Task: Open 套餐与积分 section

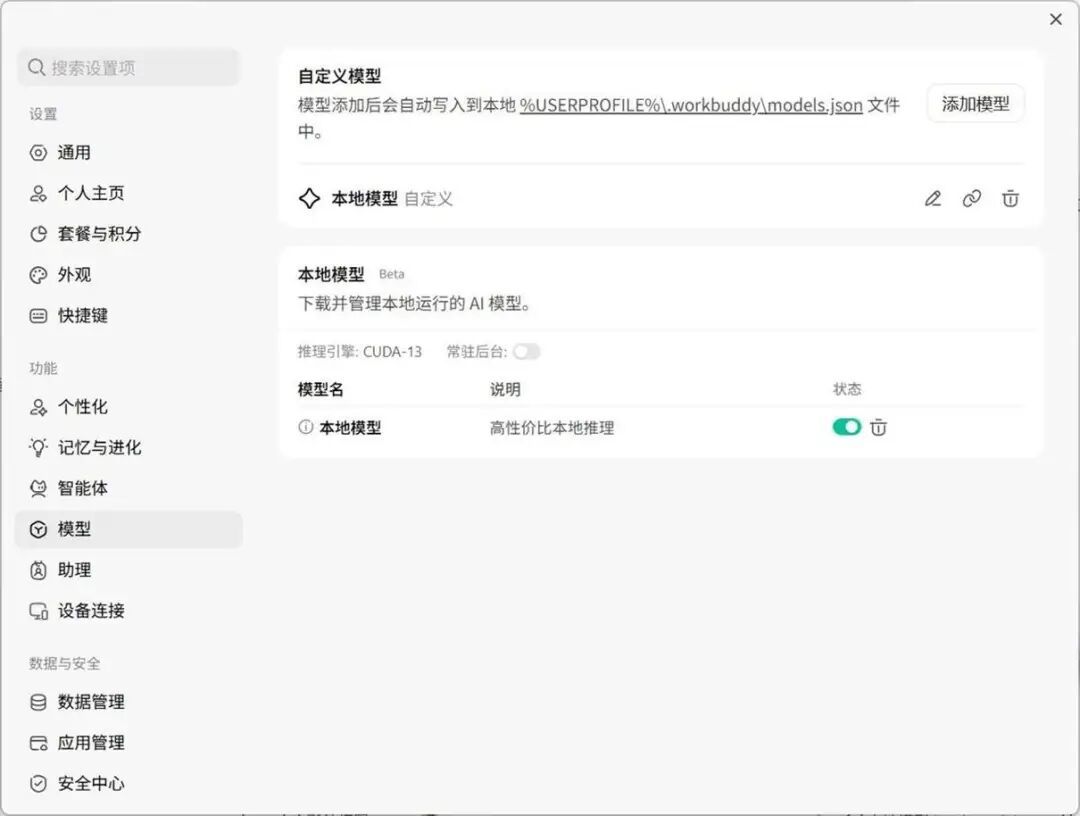Action: pos(128,234)
